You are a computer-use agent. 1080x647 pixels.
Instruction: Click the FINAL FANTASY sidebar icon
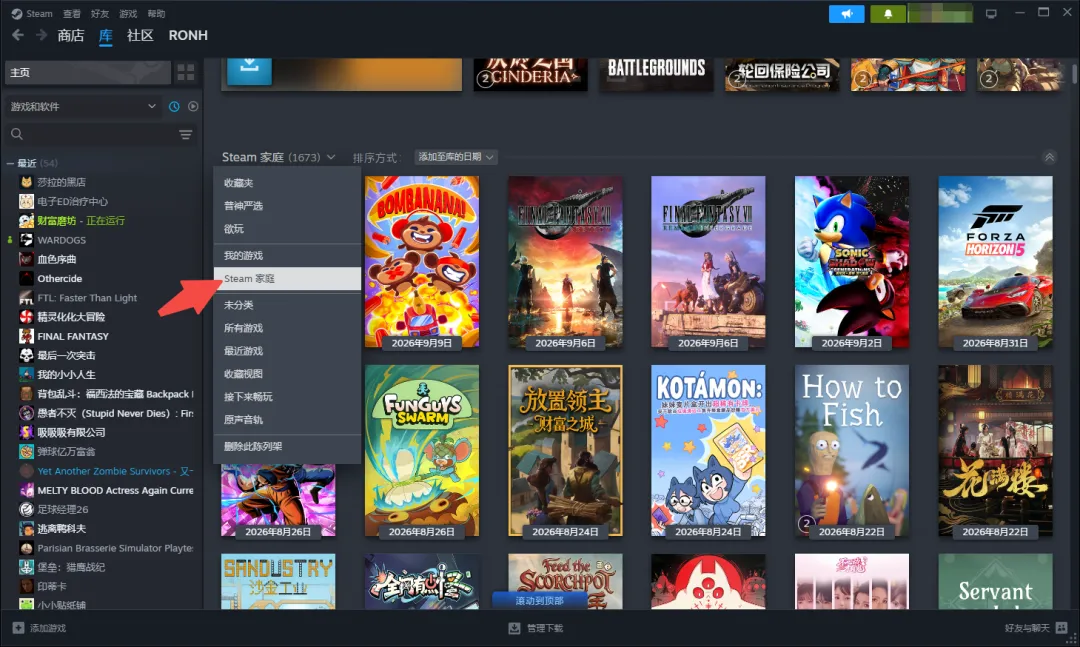point(26,336)
